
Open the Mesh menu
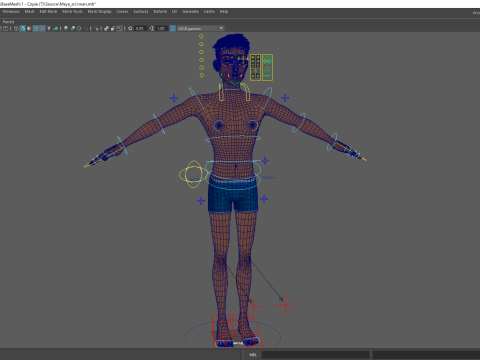[x=29, y=11]
